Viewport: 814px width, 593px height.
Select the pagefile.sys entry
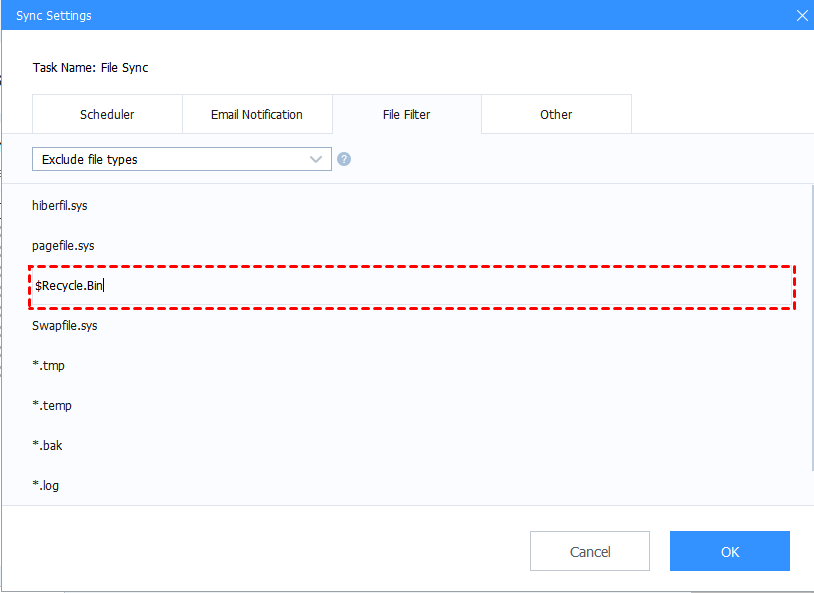tap(63, 246)
